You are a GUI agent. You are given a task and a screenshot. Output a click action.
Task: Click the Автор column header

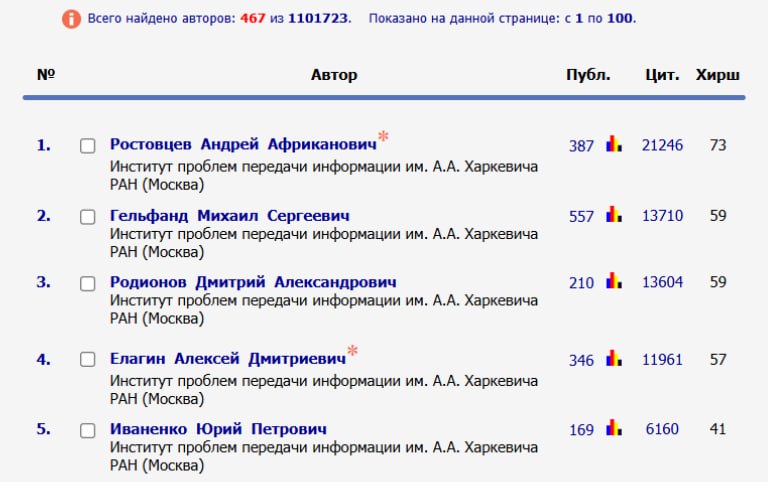[x=334, y=75]
